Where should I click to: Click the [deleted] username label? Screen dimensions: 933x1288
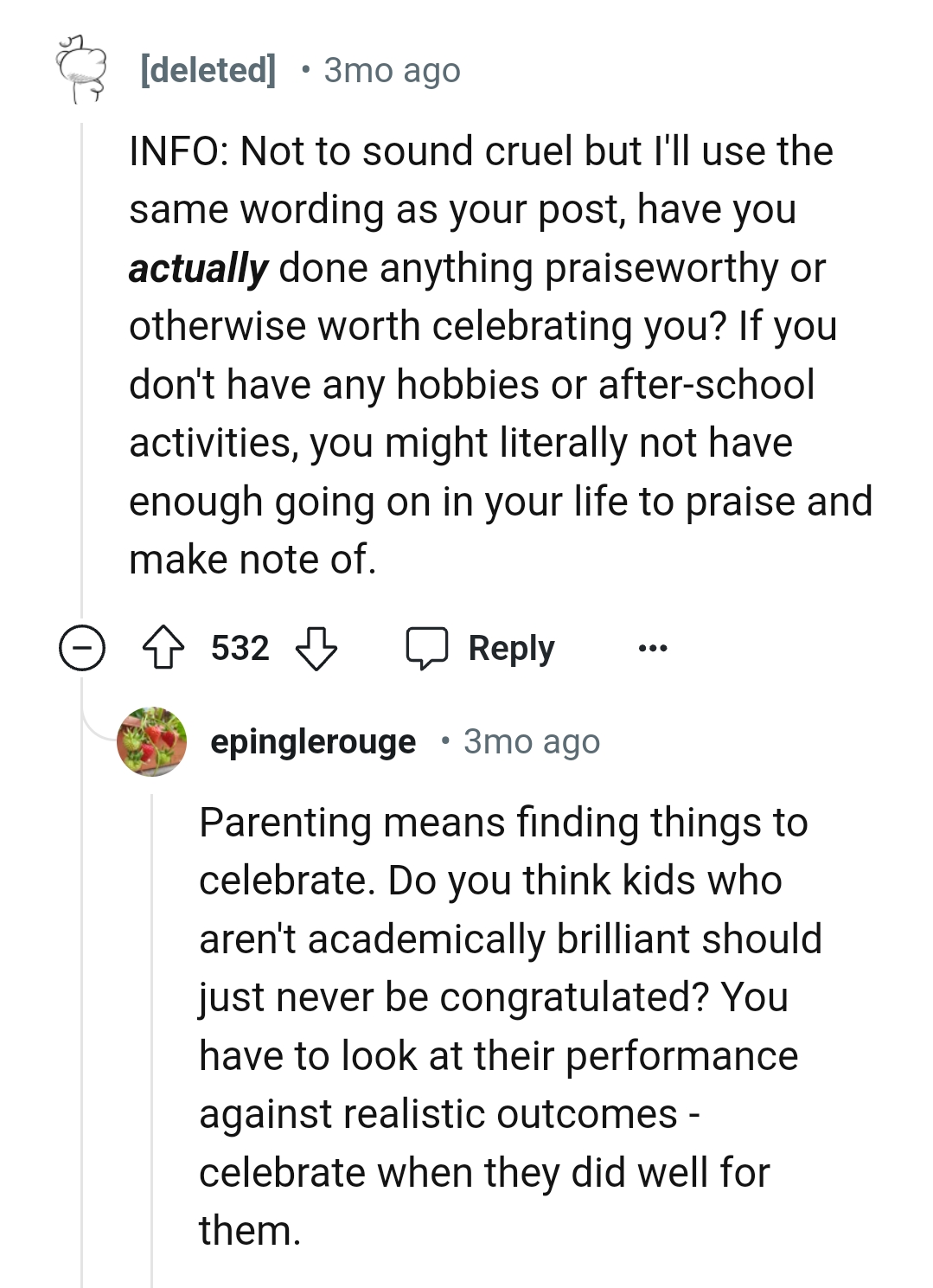click(206, 71)
